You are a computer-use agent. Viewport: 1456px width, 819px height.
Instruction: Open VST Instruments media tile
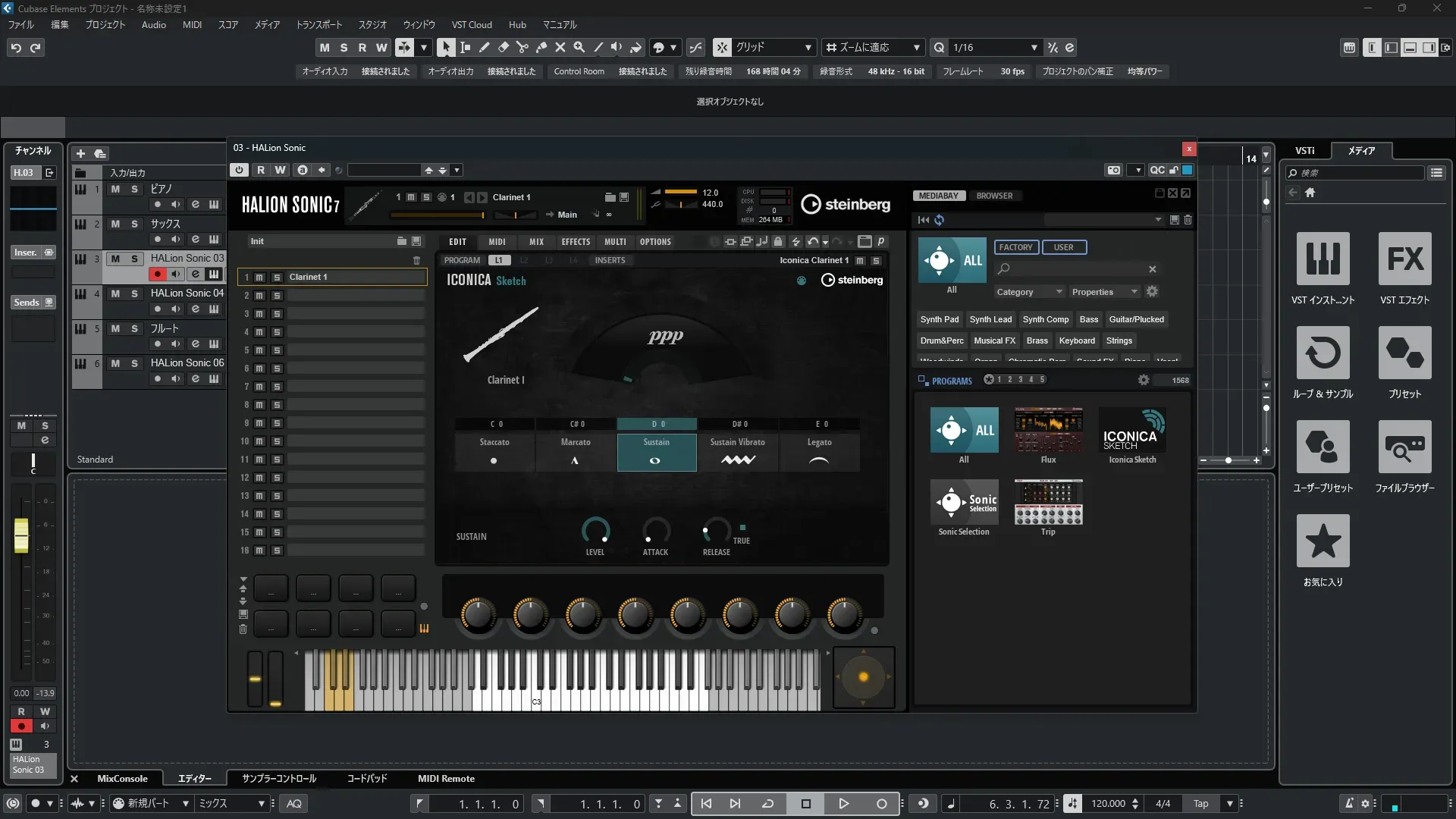[x=1323, y=259]
